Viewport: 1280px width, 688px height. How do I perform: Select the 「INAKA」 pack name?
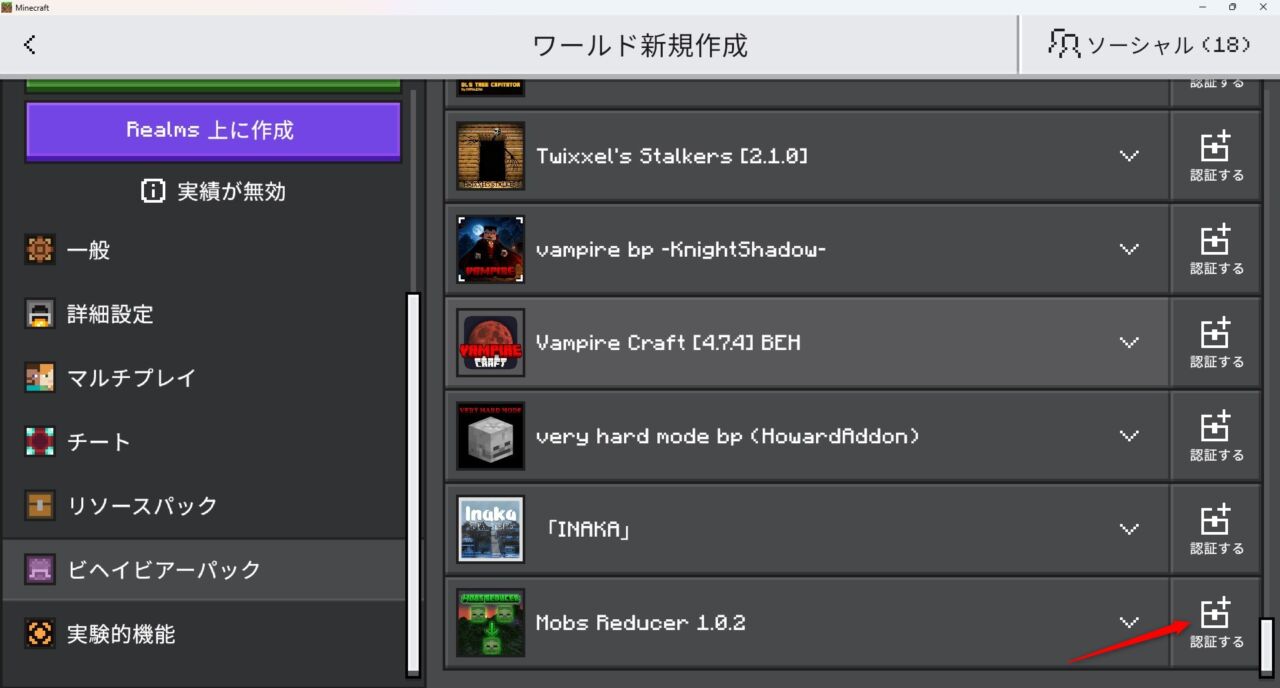588,529
